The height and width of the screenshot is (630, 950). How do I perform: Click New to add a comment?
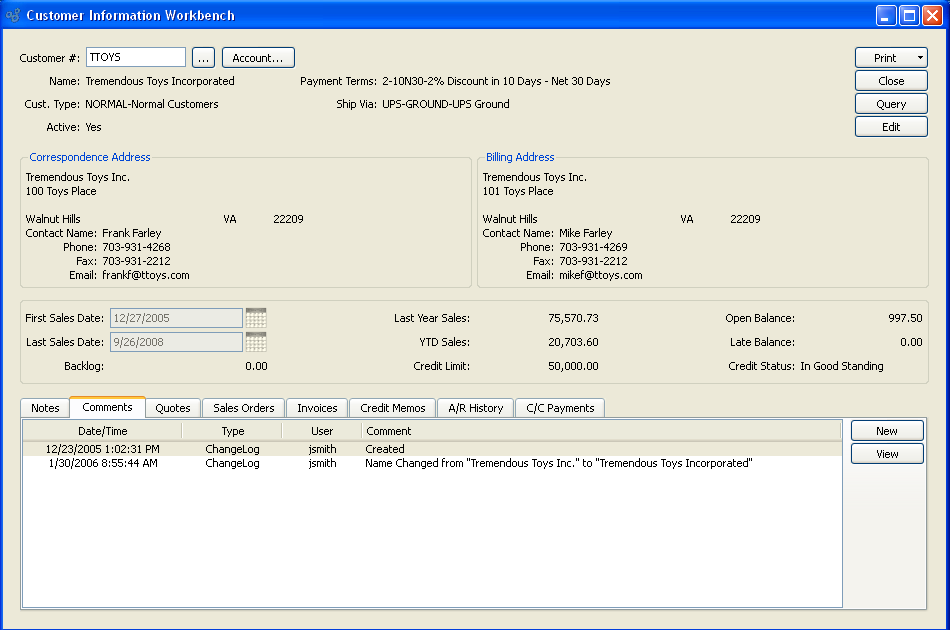886,431
